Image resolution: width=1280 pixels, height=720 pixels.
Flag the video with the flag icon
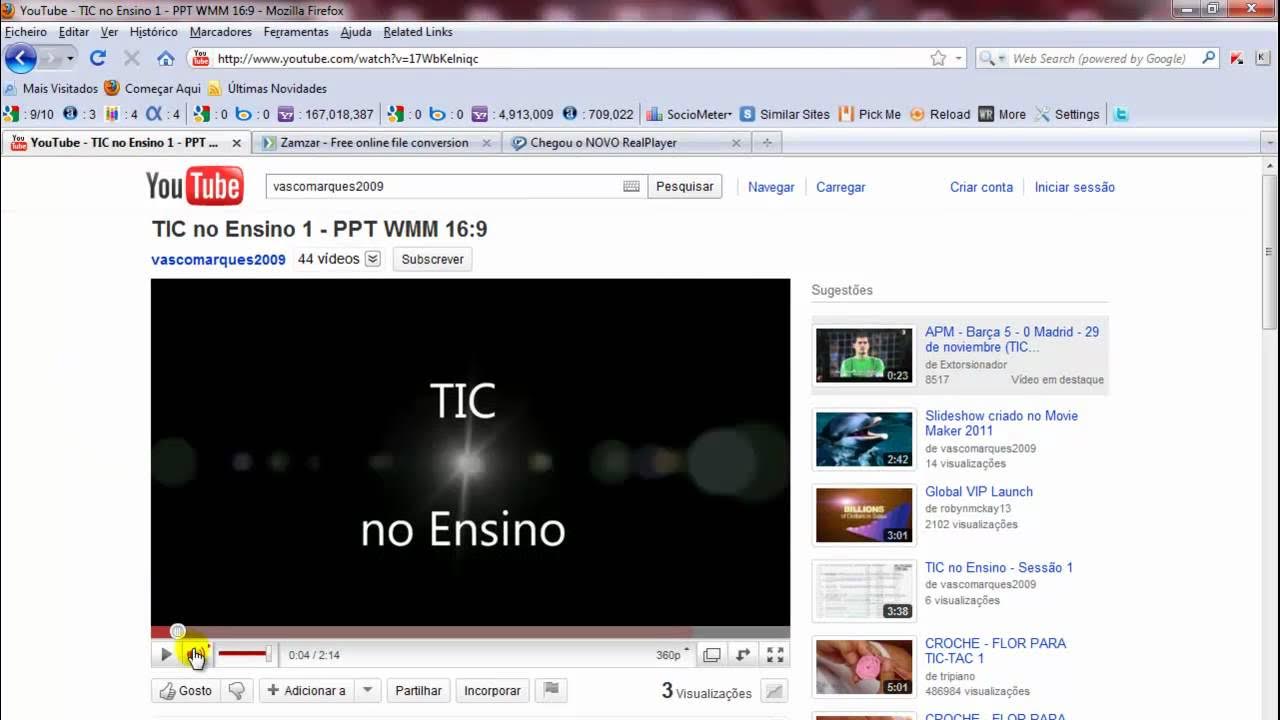[x=550, y=690]
